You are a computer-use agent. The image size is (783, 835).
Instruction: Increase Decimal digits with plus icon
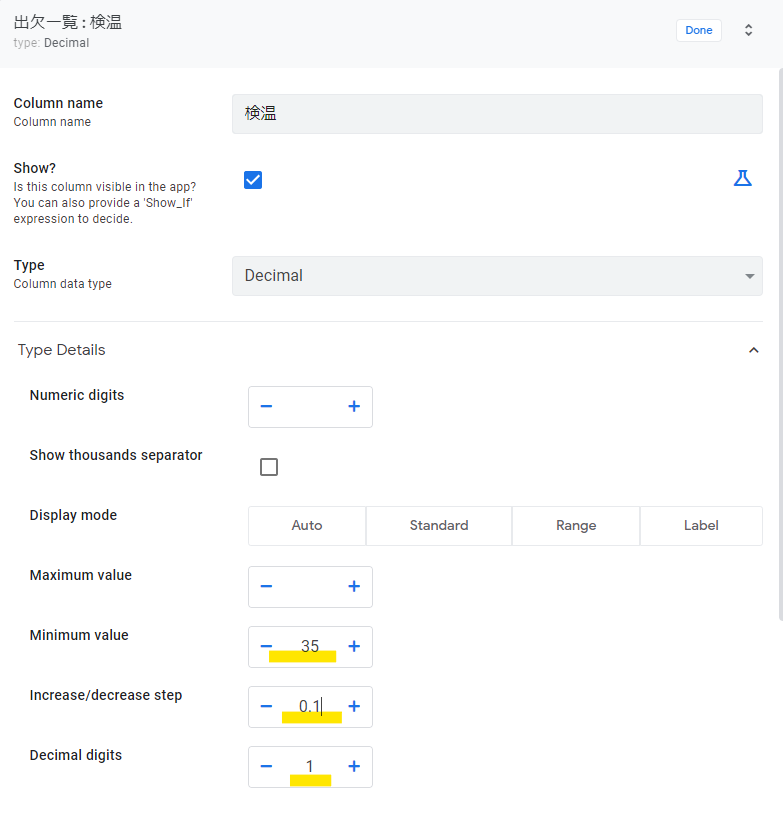point(354,767)
